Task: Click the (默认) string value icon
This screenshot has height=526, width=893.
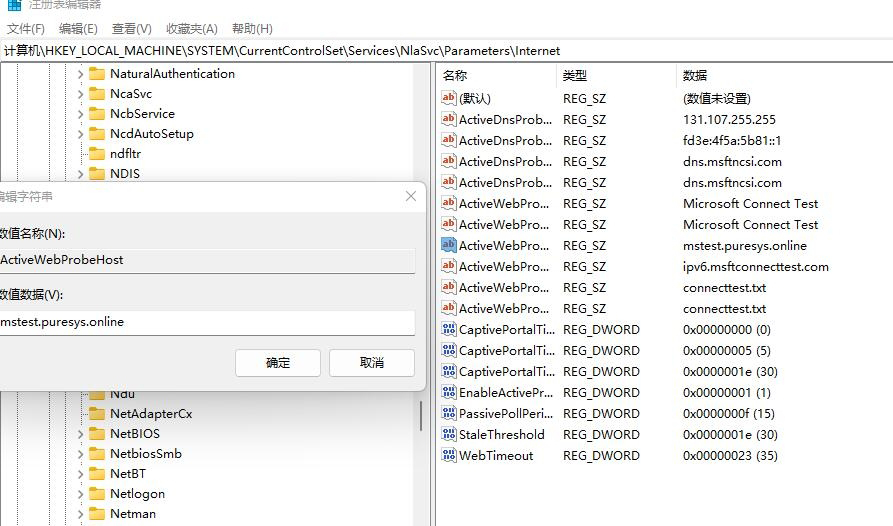Action: tap(448, 98)
